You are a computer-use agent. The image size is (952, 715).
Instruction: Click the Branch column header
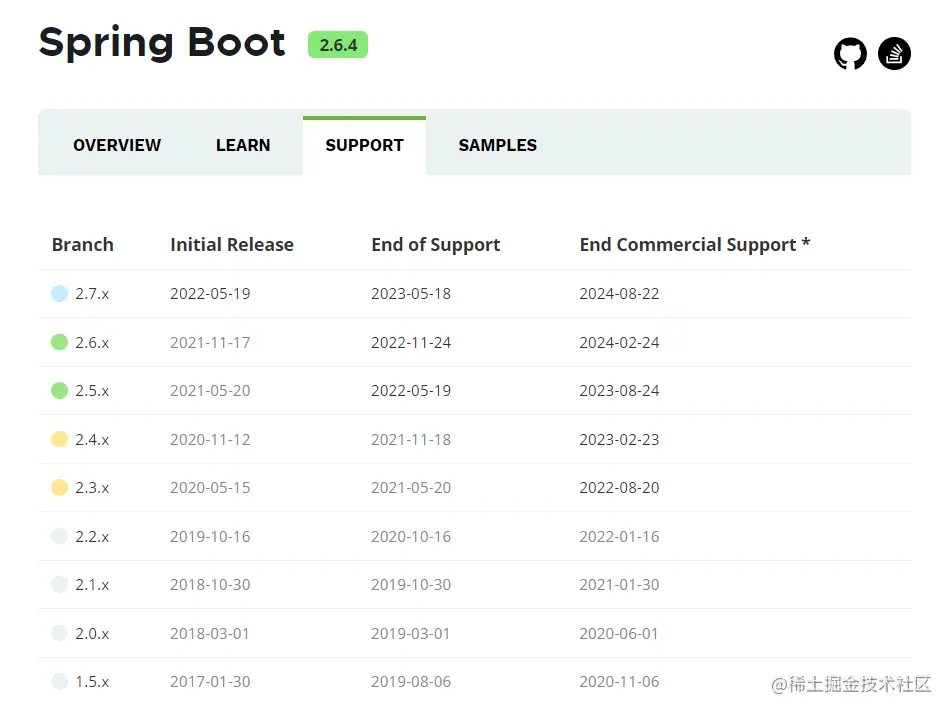point(82,244)
